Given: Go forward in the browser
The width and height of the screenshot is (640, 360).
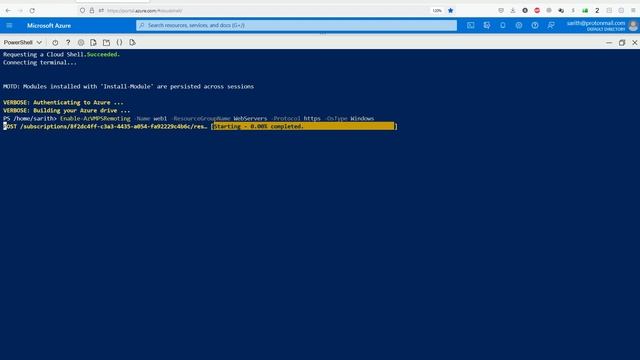Looking at the screenshot, I should click(20, 11).
